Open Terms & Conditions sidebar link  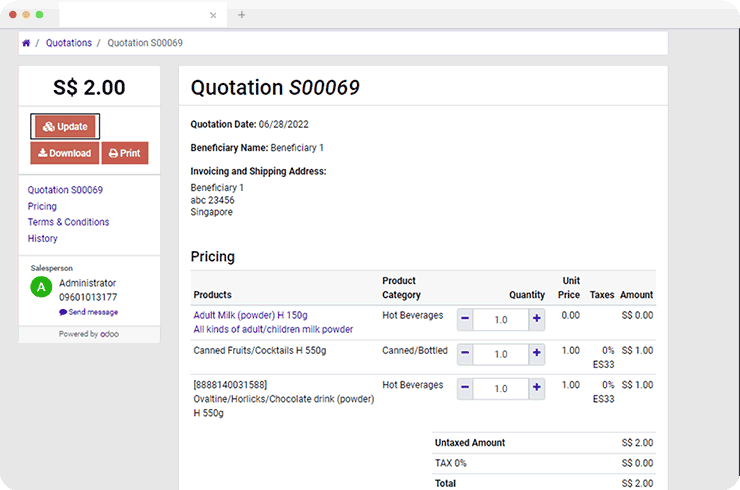(x=68, y=222)
